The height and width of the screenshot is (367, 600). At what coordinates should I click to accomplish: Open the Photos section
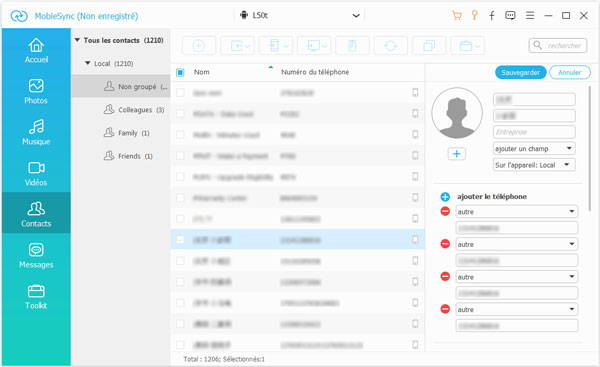36,91
